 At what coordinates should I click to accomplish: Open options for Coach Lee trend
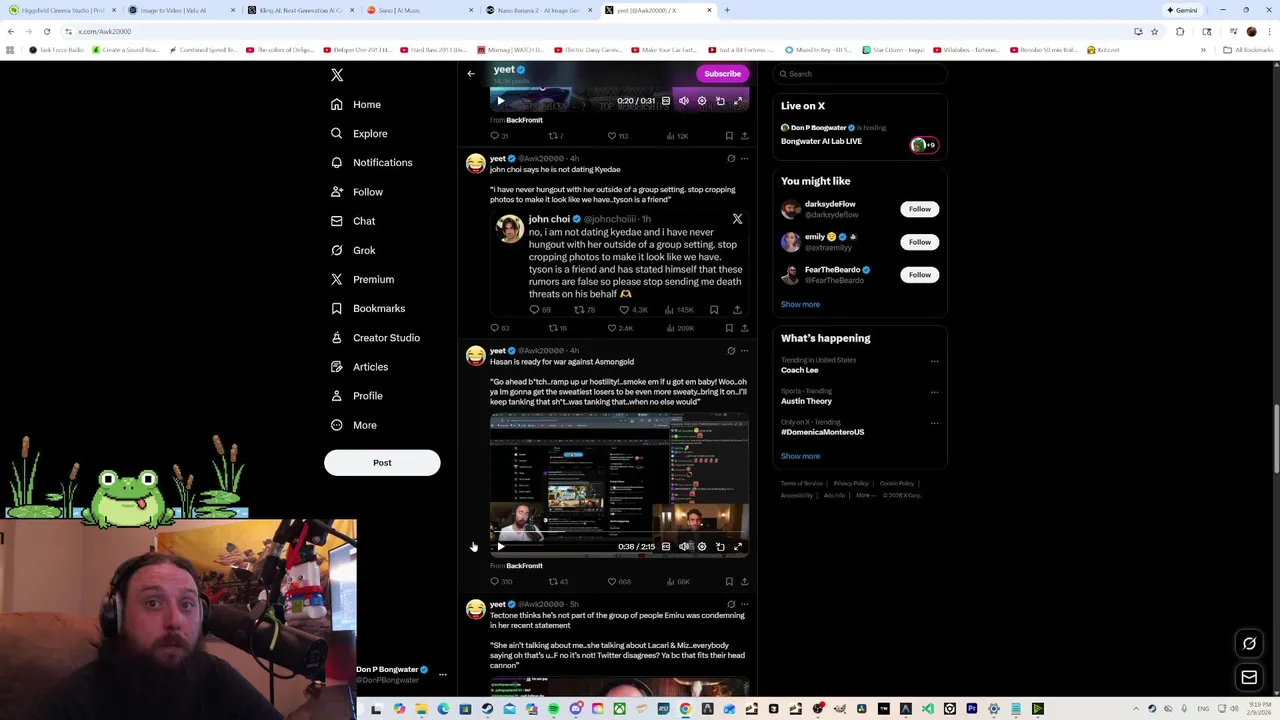[x=934, y=361]
